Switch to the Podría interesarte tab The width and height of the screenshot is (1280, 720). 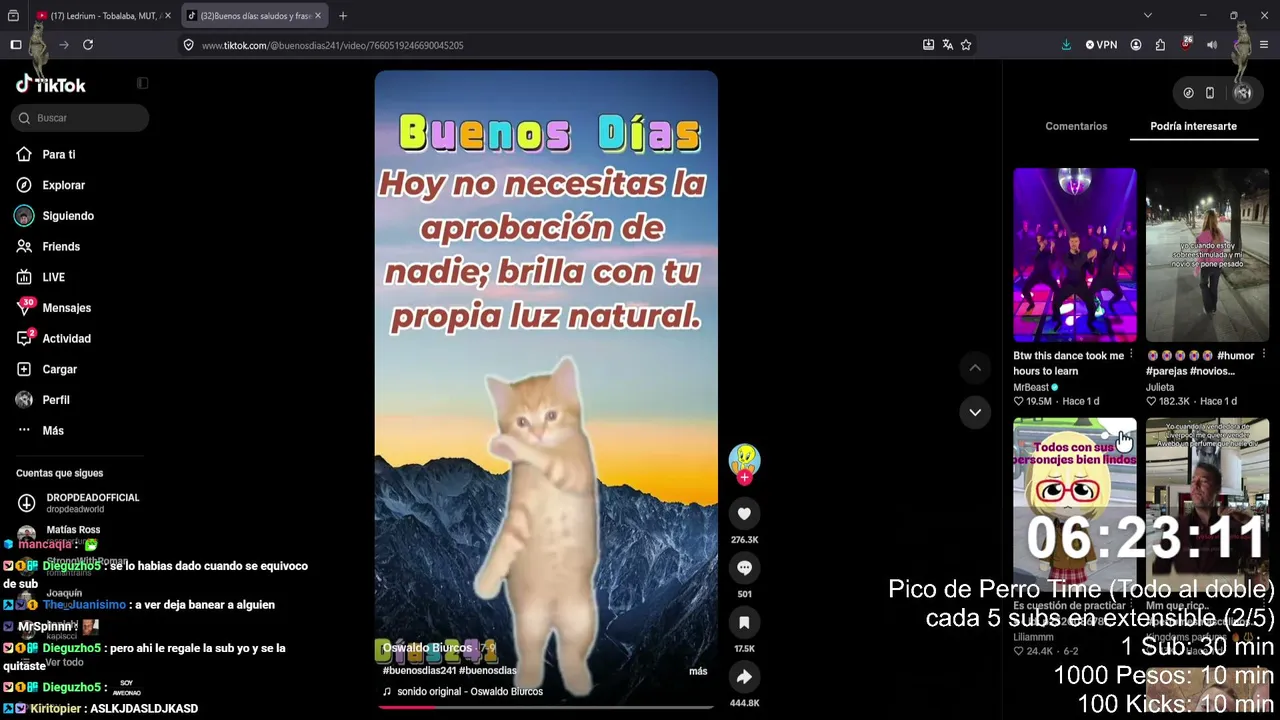[x=1194, y=126]
